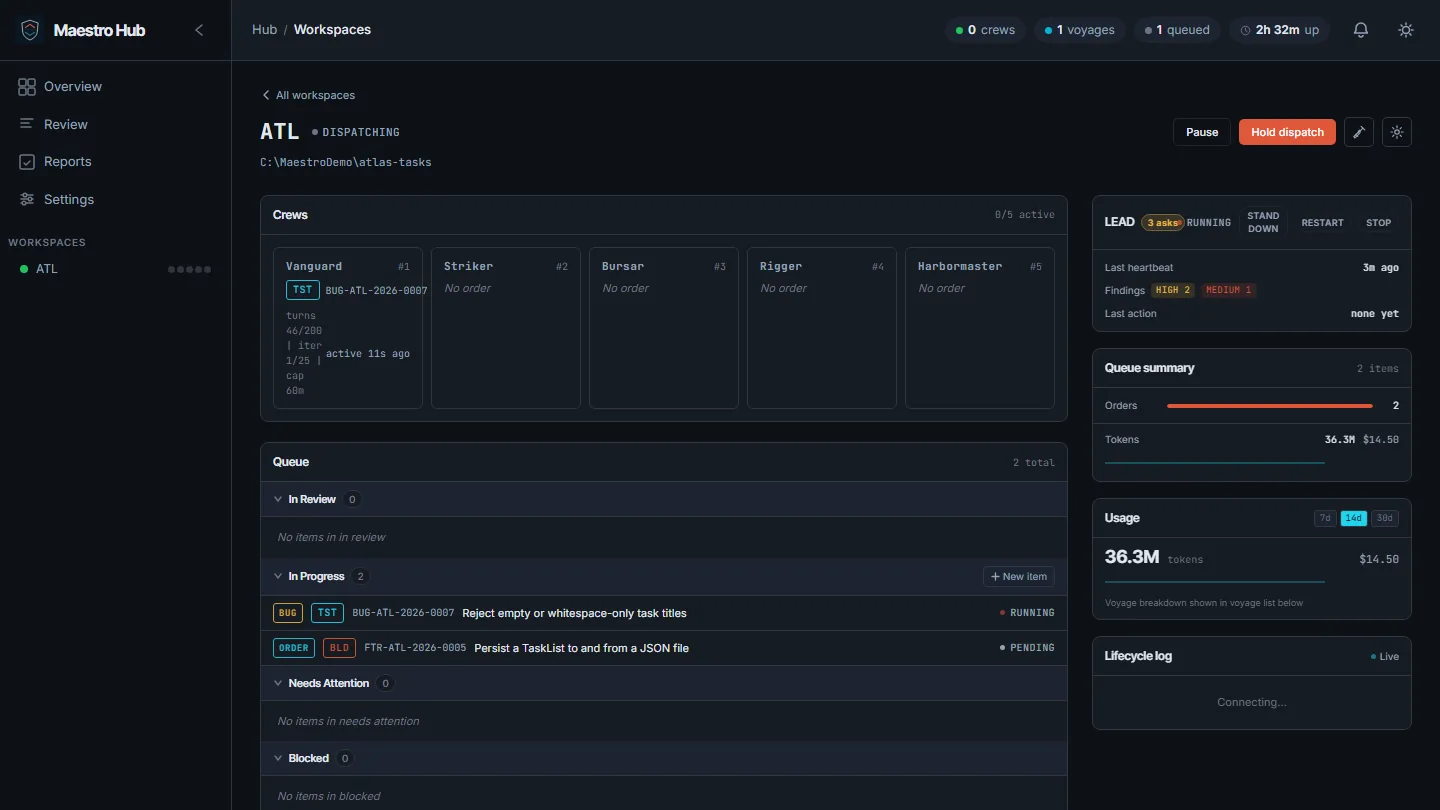Screen dimensions: 1440x810
Task: Click the green ATL workspace status dot
Action: tap(24, 269)
